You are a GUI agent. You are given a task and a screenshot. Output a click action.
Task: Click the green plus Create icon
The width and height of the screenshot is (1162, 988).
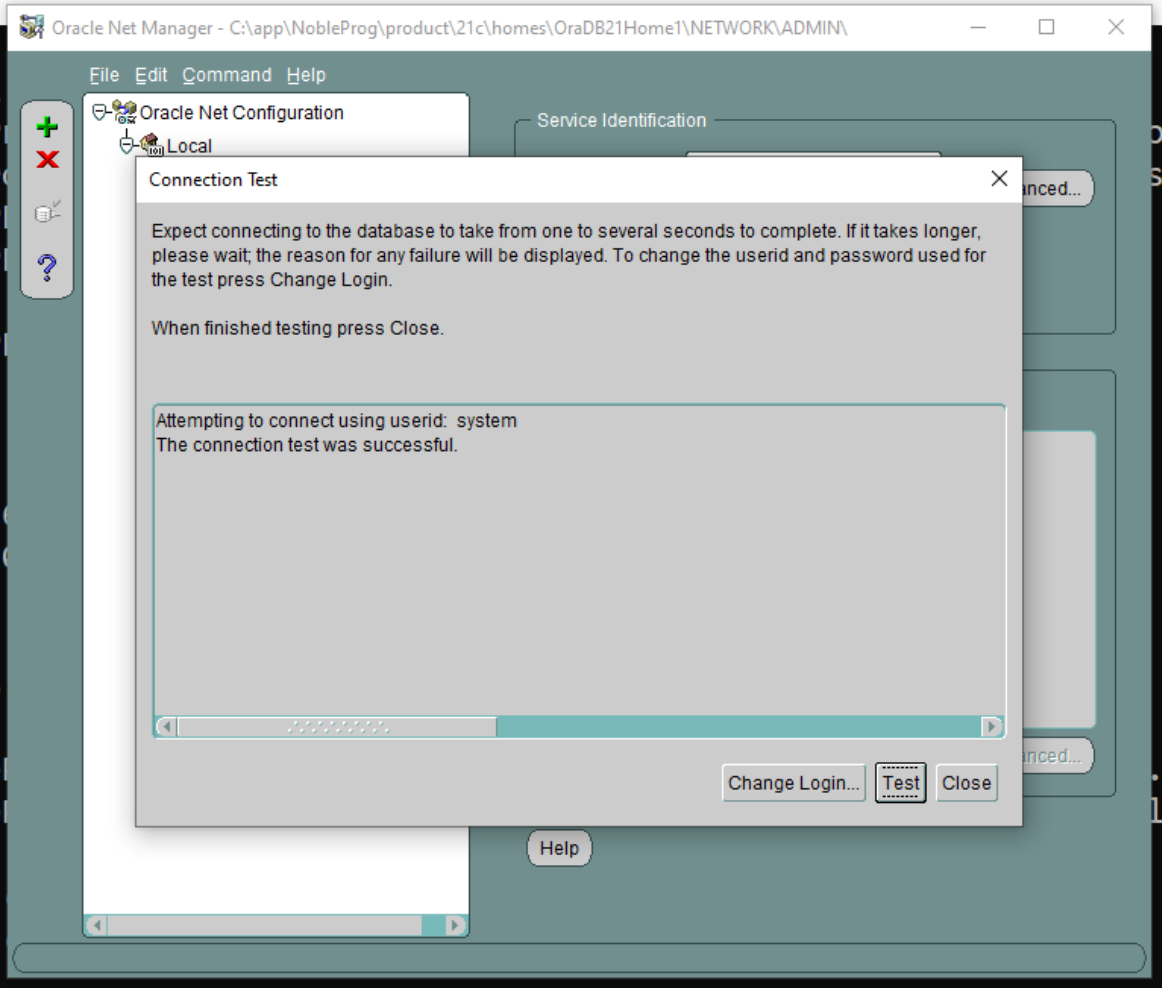pyautogui.click(x=47, y=127)
